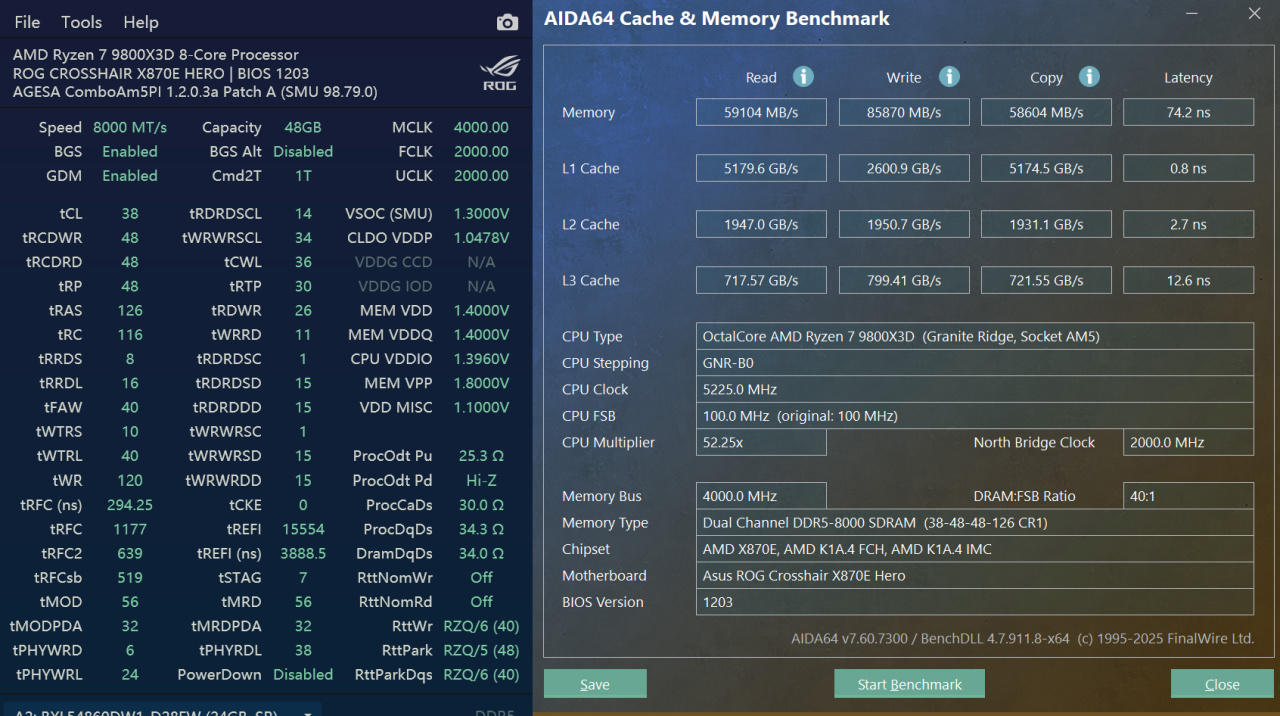The width and height of the screenshot is (1280, 716).
Task: Click the UCLK value 2000.00
Action: [481, 175]
